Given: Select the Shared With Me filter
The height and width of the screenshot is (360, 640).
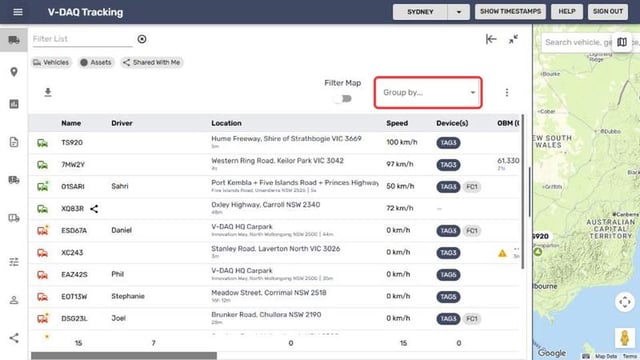Looking at the screenshot, I should click(151, 62).
